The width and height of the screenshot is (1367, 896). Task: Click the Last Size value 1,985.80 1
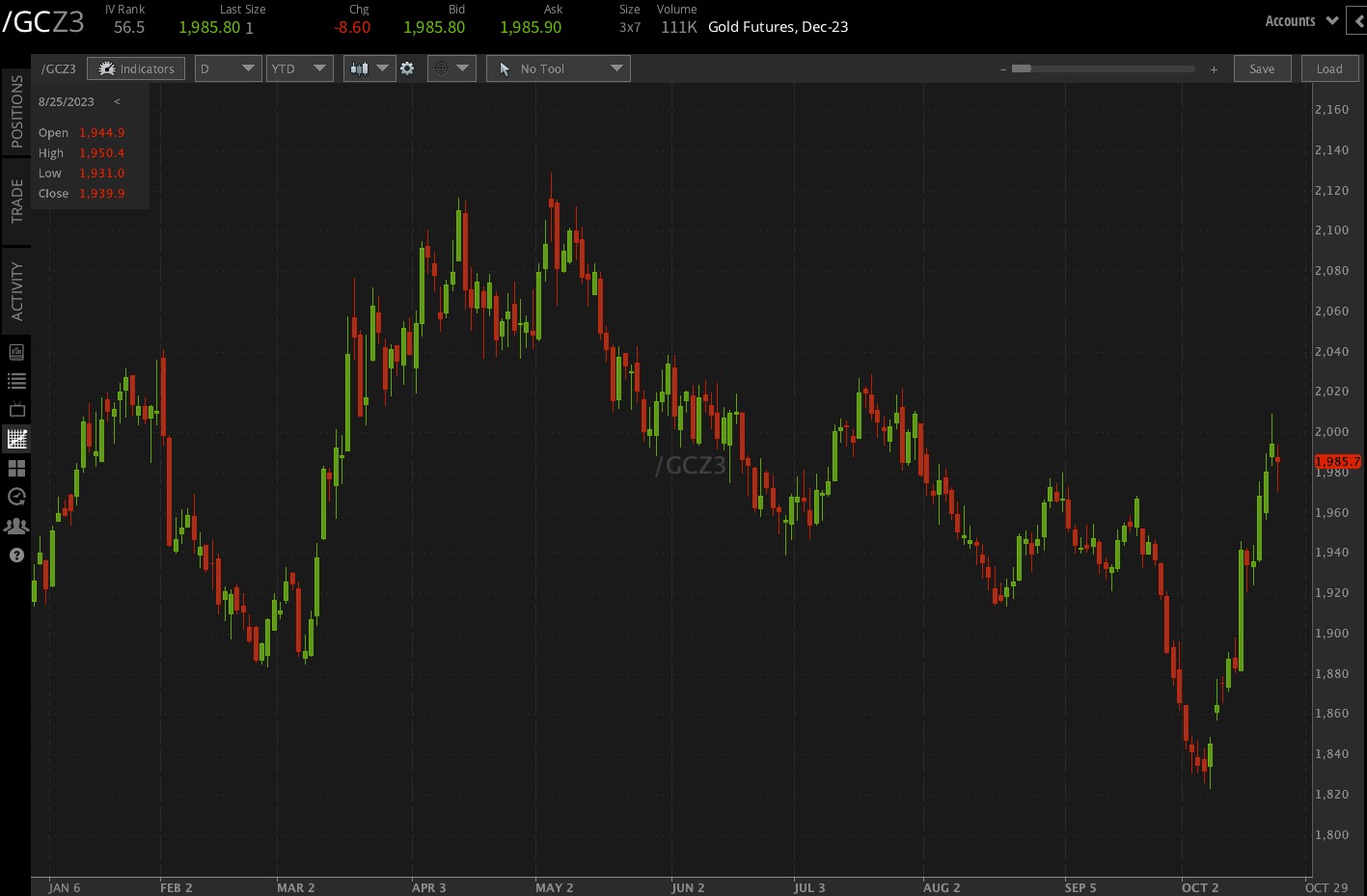tap(216, 27)
